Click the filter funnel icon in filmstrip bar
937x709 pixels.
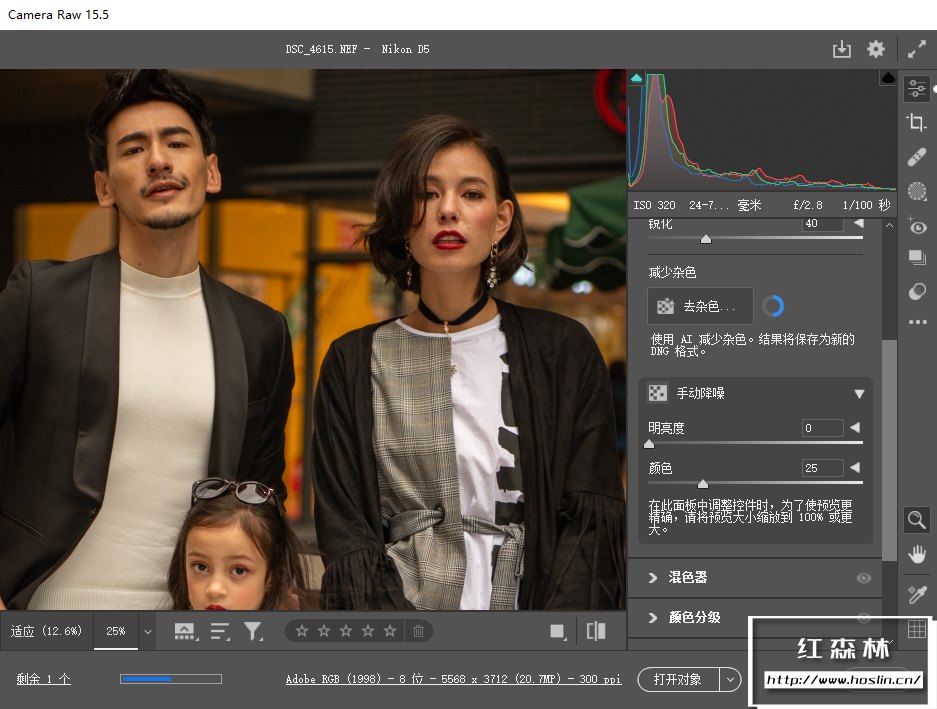click(253, 631)
